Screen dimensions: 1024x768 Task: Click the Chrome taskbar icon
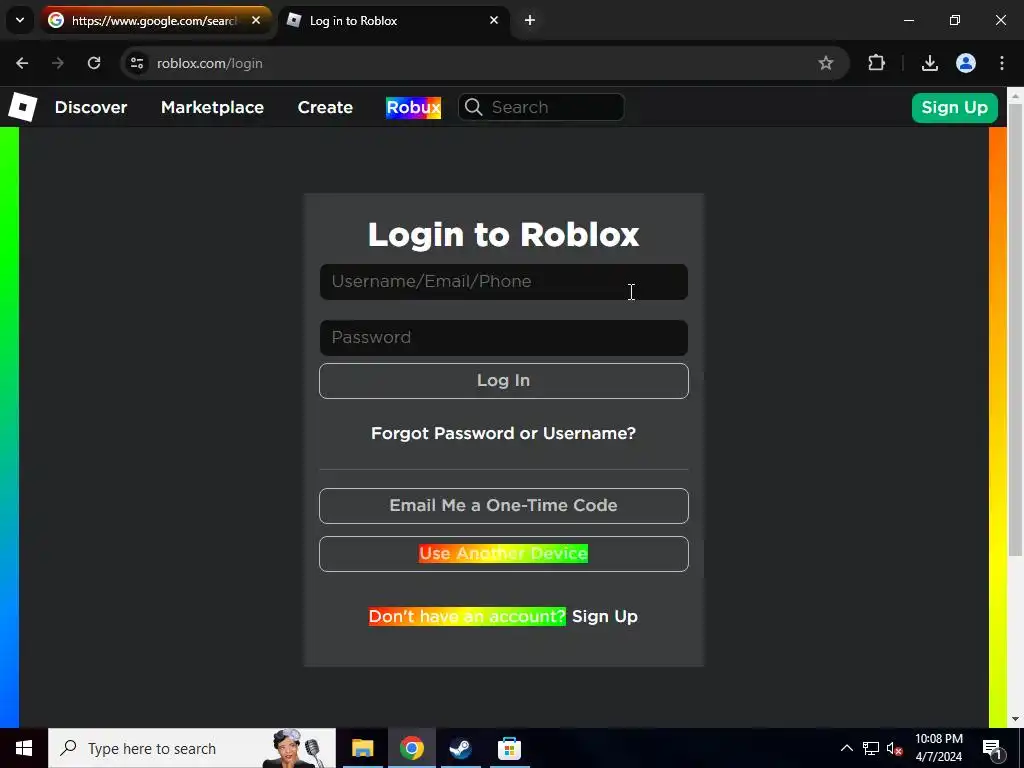click(411, 748)
